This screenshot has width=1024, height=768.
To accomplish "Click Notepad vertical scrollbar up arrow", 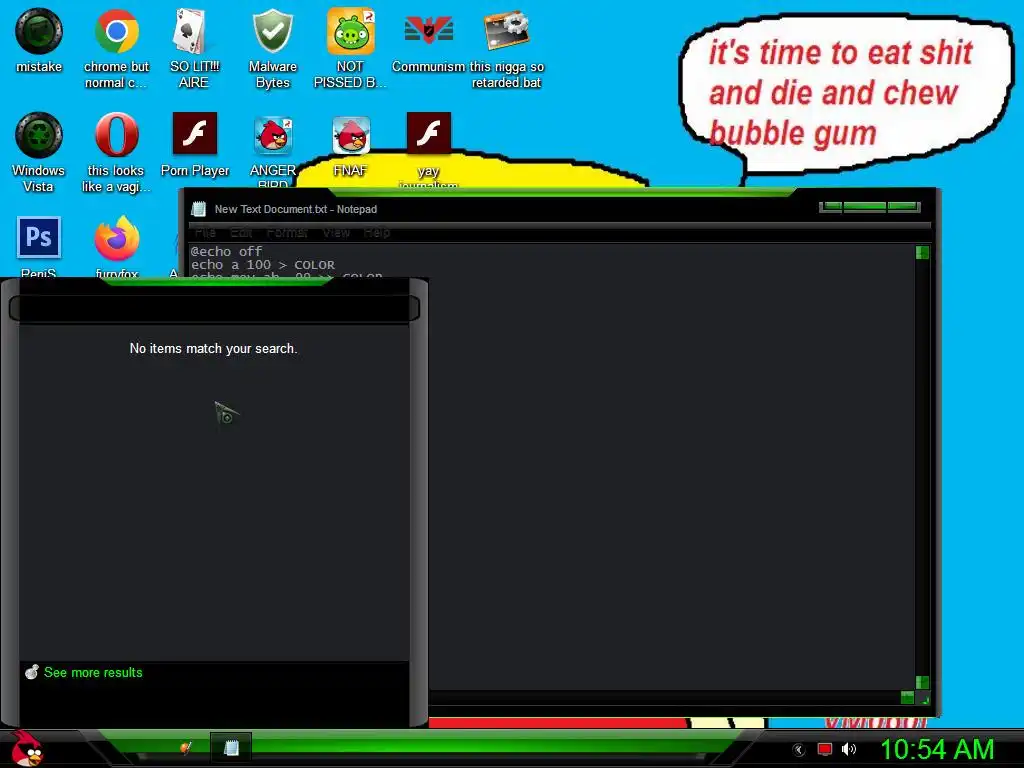I will tap(922, 253).
